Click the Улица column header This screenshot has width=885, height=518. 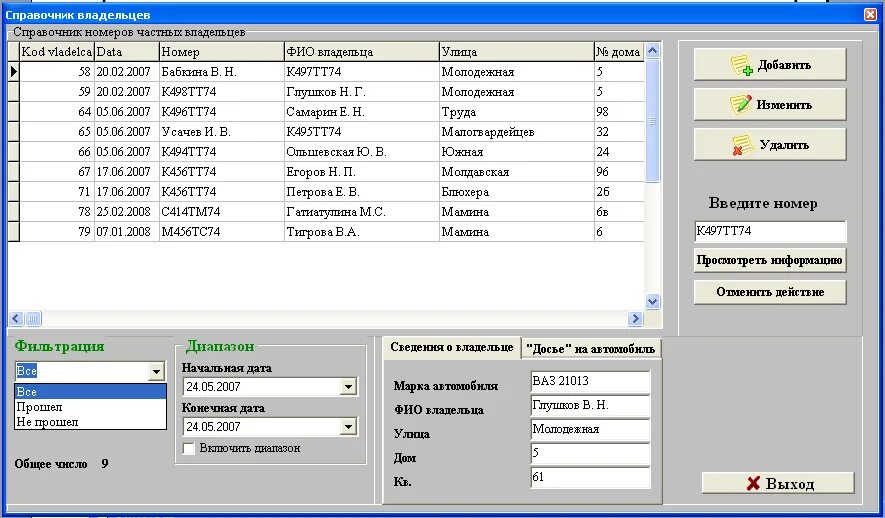point(516,52)
